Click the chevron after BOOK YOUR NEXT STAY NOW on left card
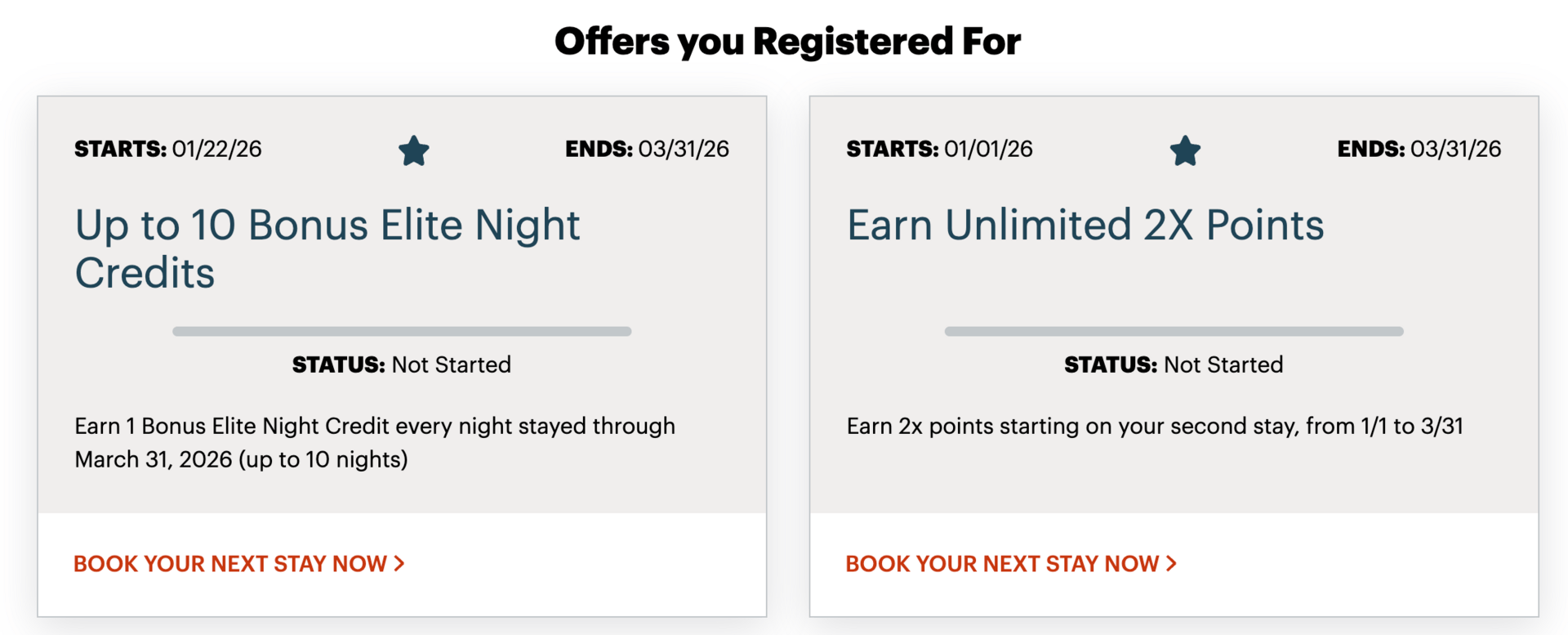Screen dimensions: 1568x635 click(399, 563)
